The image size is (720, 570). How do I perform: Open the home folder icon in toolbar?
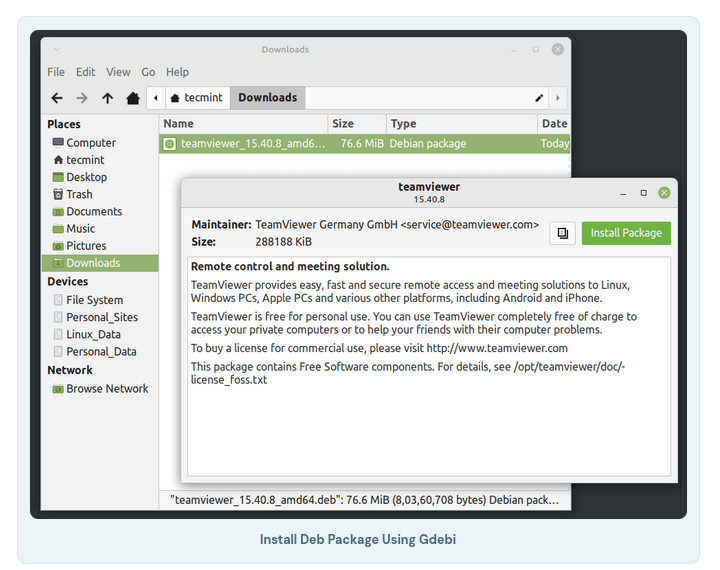(x=133, y=98)
